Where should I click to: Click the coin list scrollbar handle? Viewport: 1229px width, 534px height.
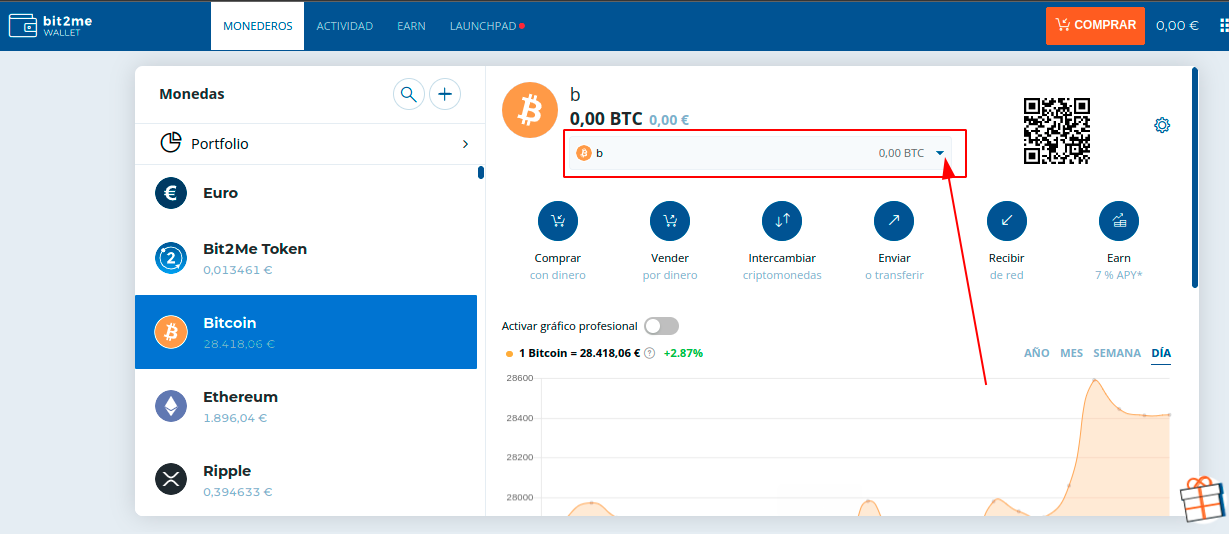click(481, 172)
